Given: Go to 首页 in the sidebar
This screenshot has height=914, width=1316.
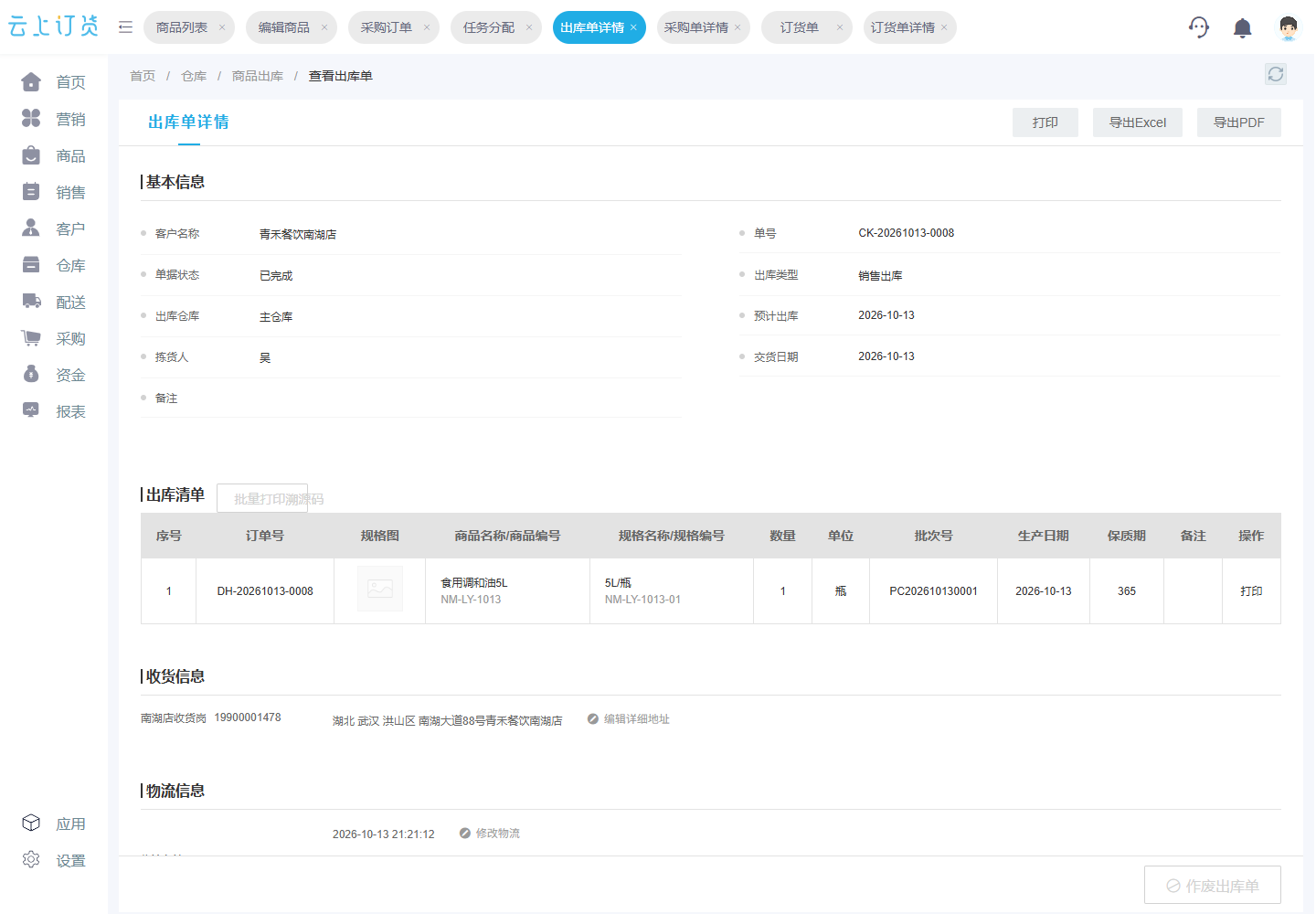Looking at the screenshot, I should point(54,82).
